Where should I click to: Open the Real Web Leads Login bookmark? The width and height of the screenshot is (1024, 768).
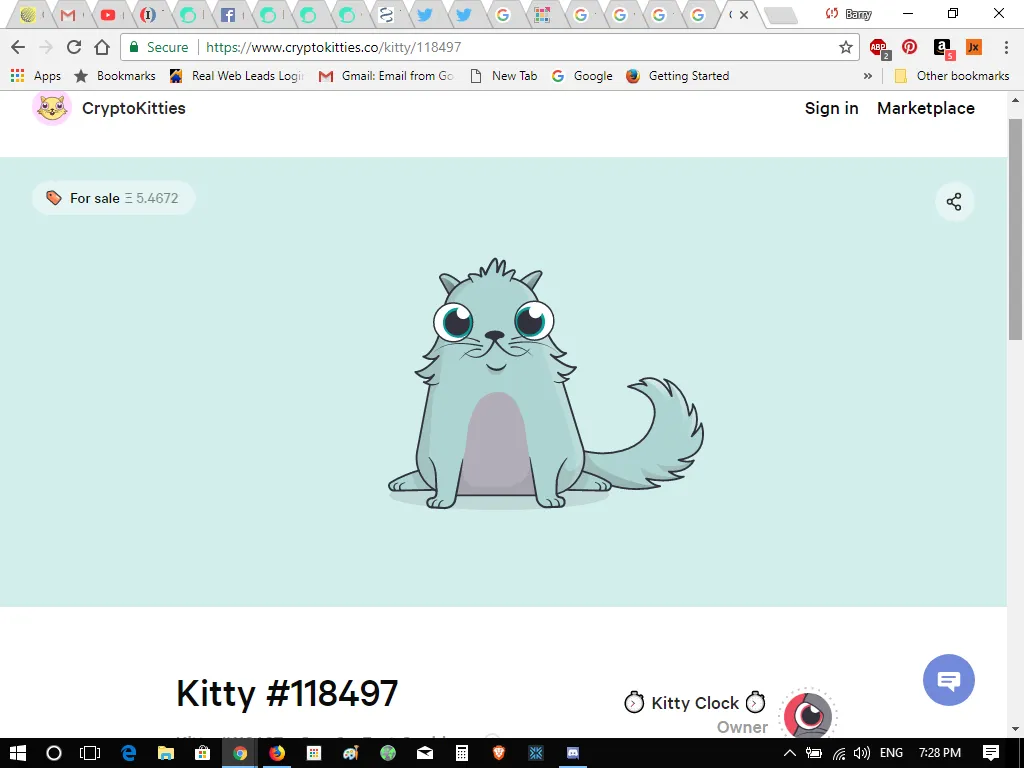click(236, 76)
